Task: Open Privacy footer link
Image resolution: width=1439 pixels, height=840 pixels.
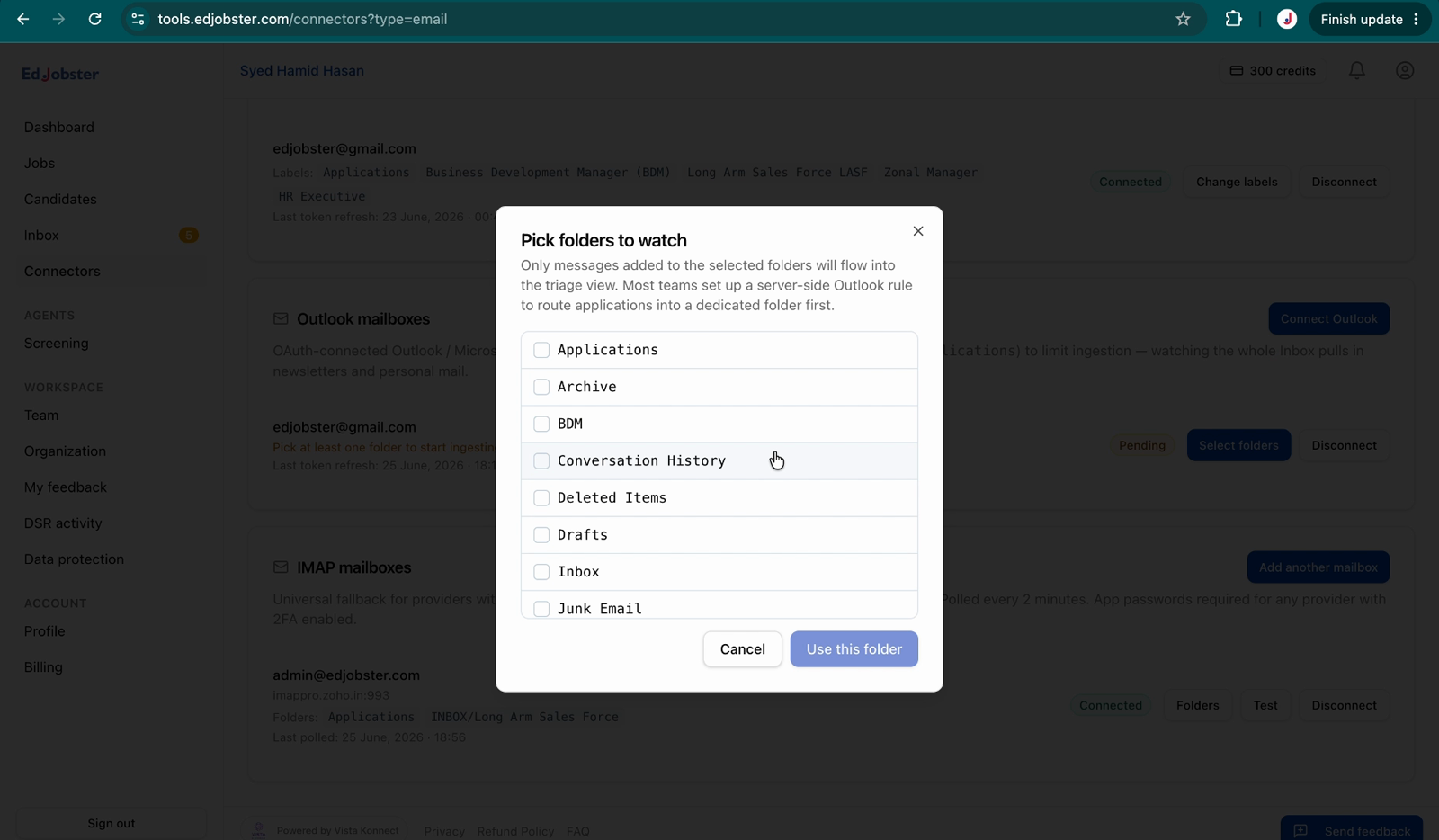Action: [444, 831]
